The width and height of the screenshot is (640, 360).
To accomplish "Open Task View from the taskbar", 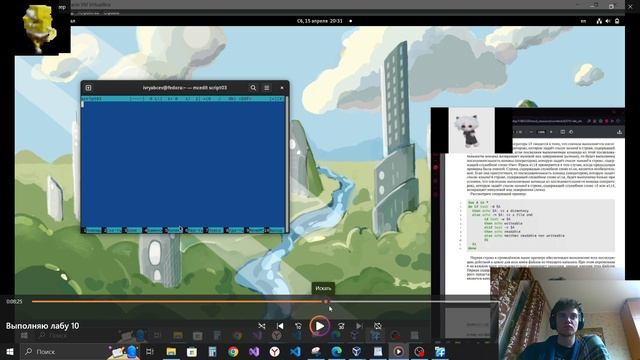I will pyautogui.click(x=150, y=351).
